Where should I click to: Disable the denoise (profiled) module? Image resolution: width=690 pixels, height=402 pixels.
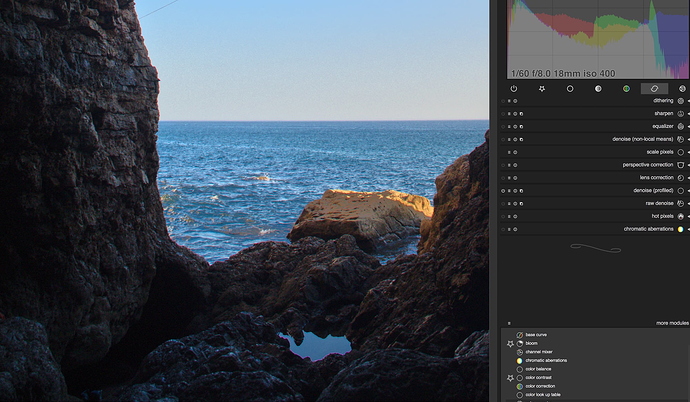pyautogui.click(x=503, y=190)
